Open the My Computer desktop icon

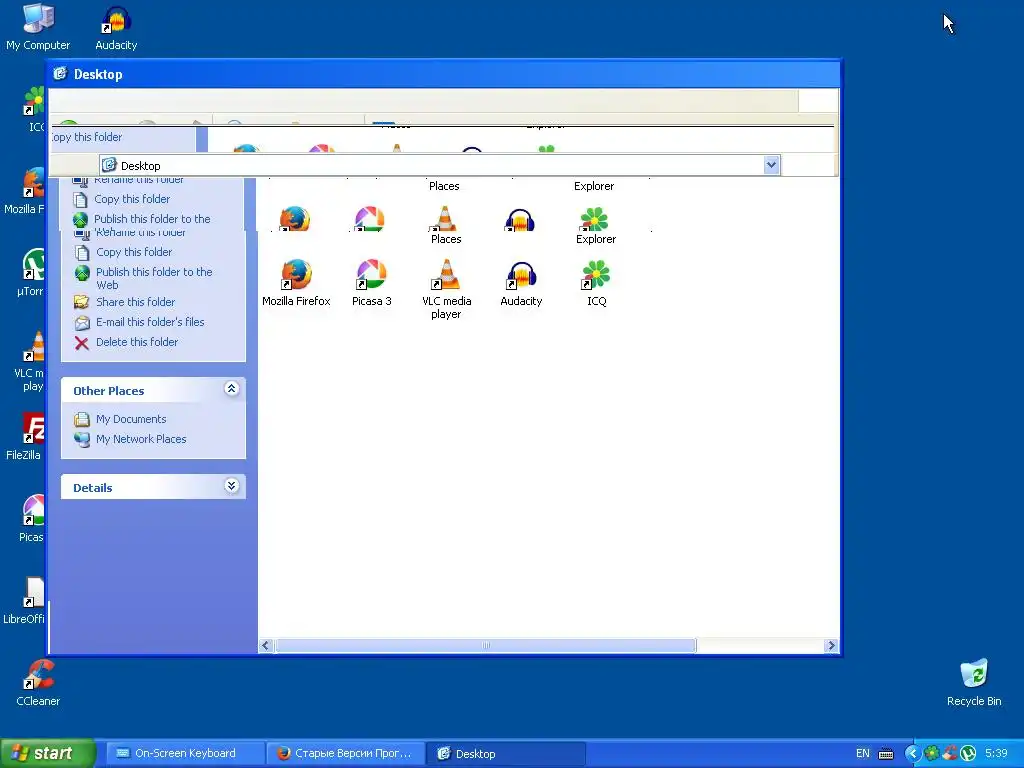point(38,27)
